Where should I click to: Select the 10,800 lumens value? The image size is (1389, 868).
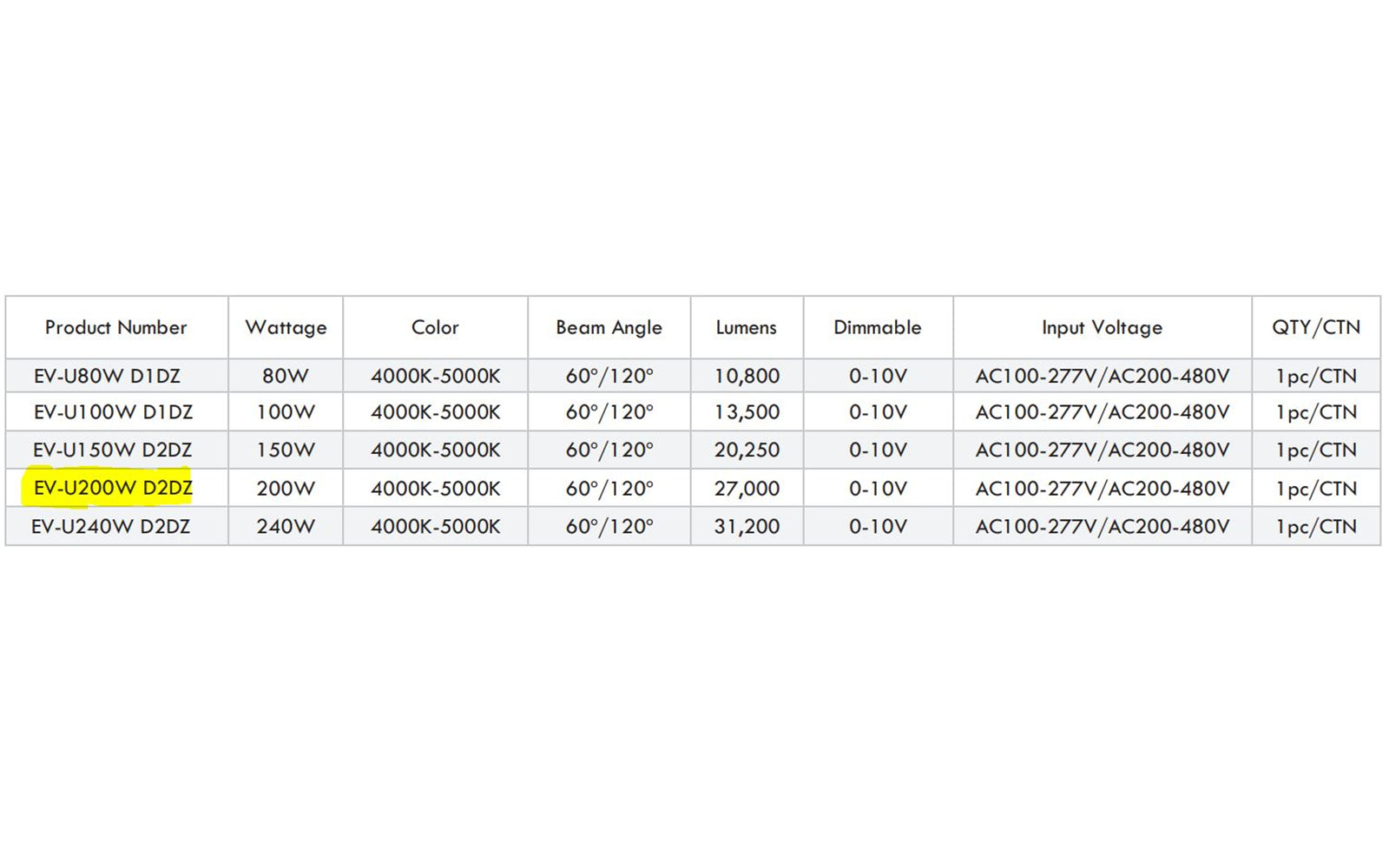click(747, 376)
